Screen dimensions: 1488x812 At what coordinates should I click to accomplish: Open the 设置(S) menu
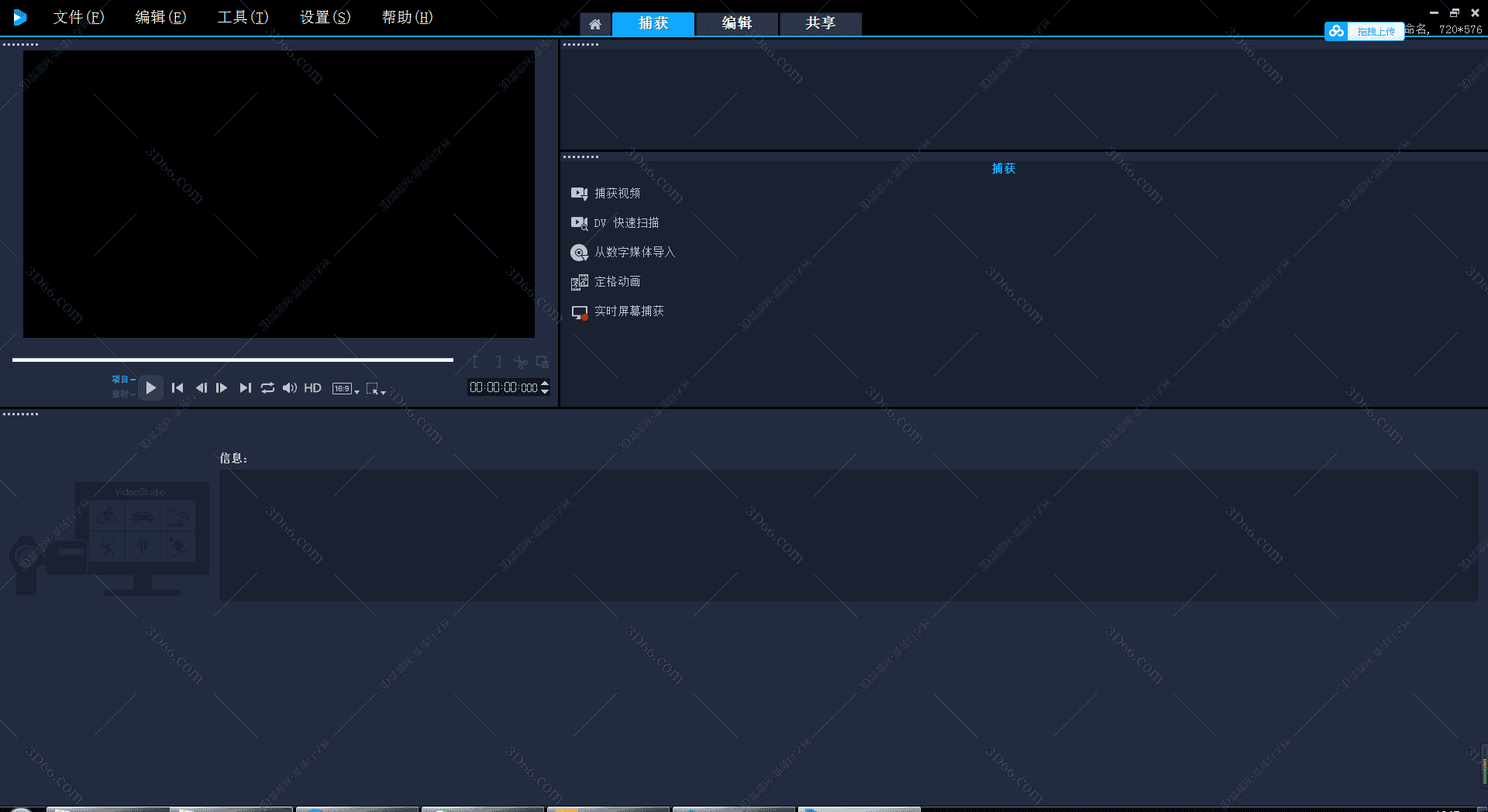pyautogui.click(x=325, y=17)
